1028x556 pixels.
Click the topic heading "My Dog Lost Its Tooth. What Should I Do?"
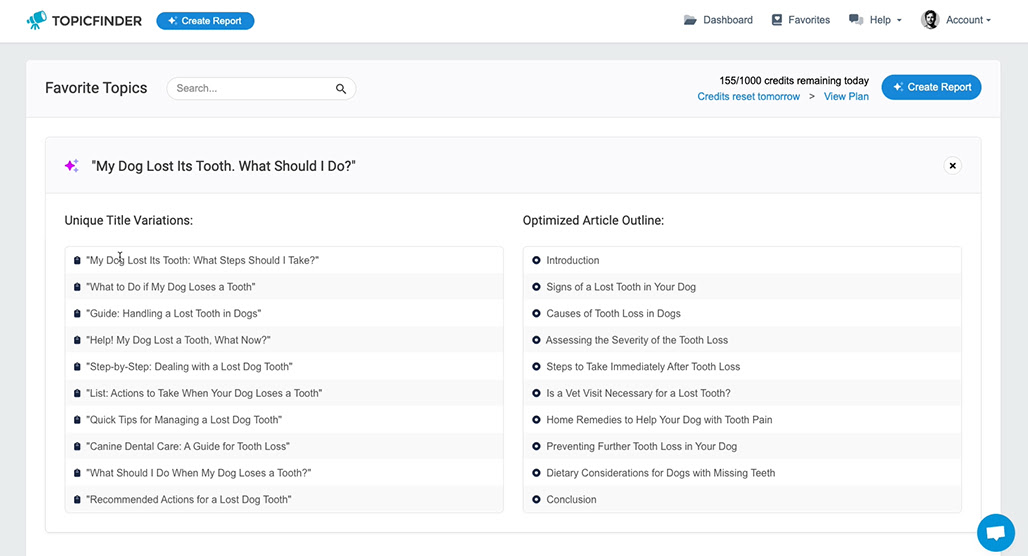(x=224, y=166)
